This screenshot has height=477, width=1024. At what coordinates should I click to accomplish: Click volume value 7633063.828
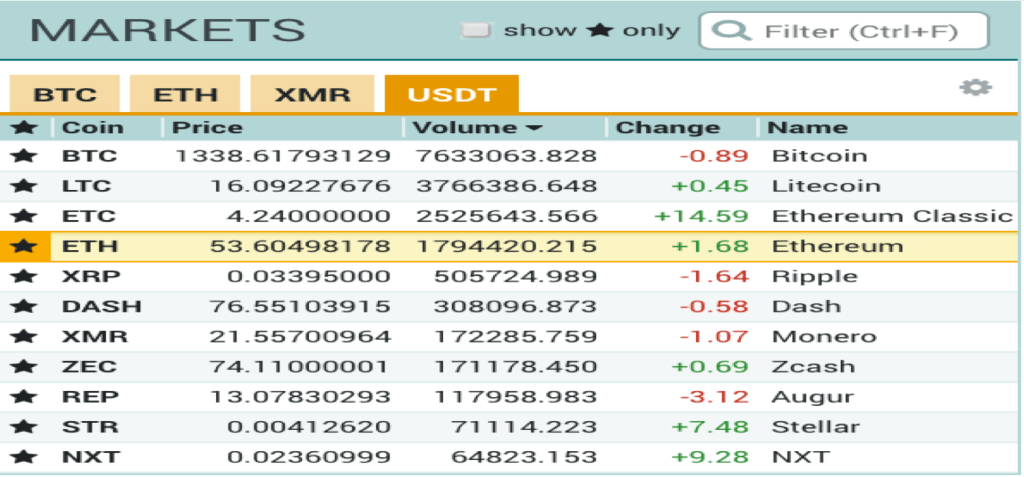click(506, 156)
